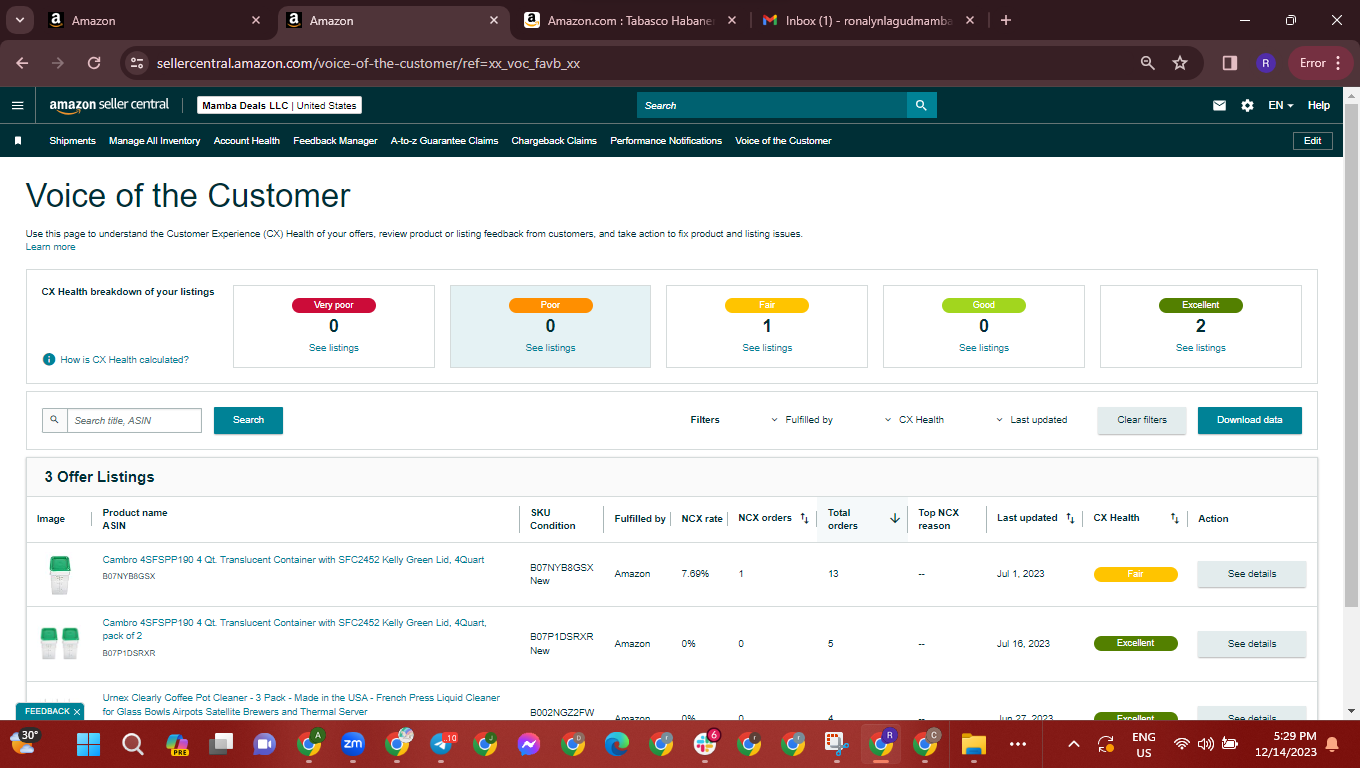See listings under Excellent
1360x768 pixels.
tap(1201, 348)
